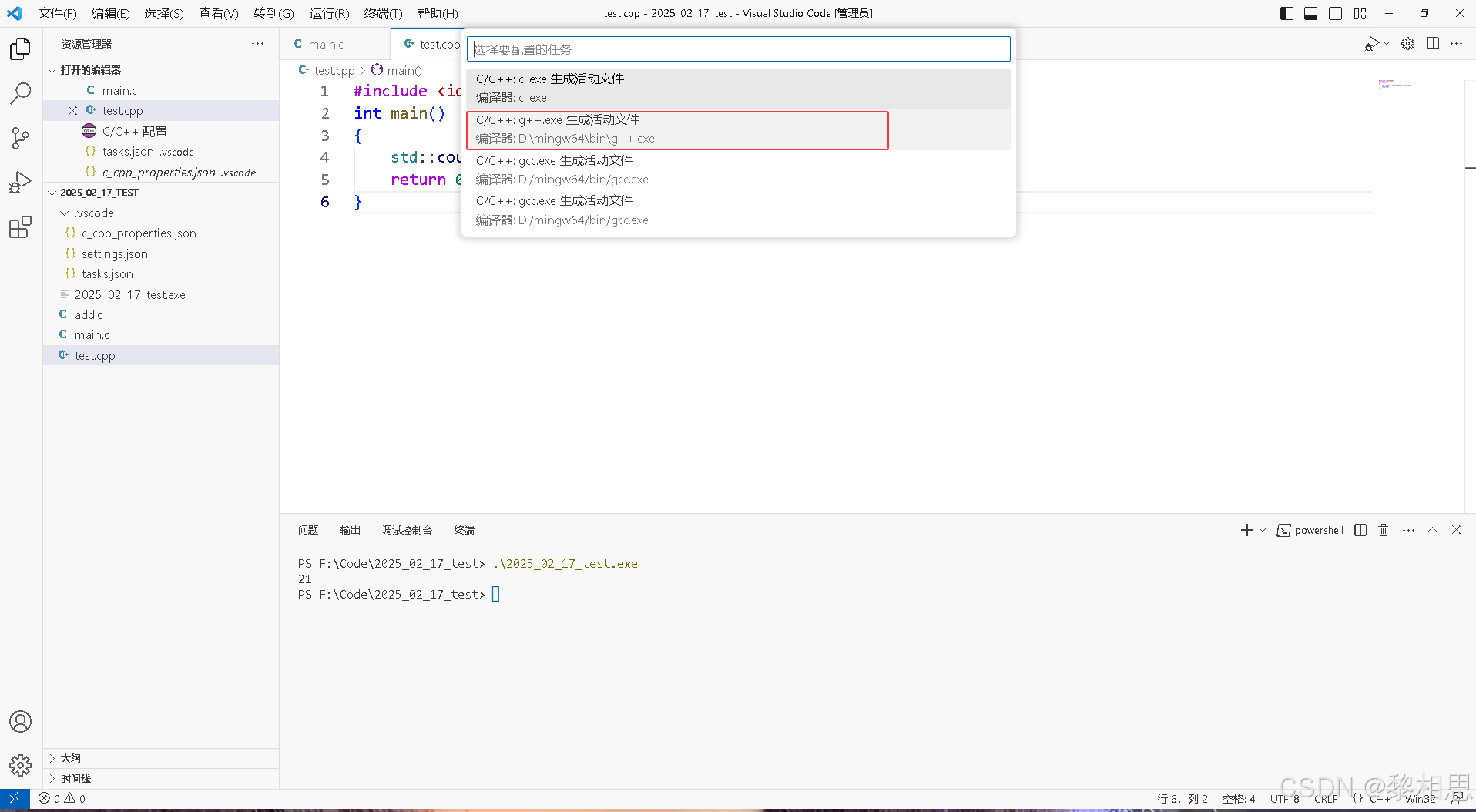Close the terminal panel
The height and width of the screenshot is (812, 1476).
point(1456,530)
